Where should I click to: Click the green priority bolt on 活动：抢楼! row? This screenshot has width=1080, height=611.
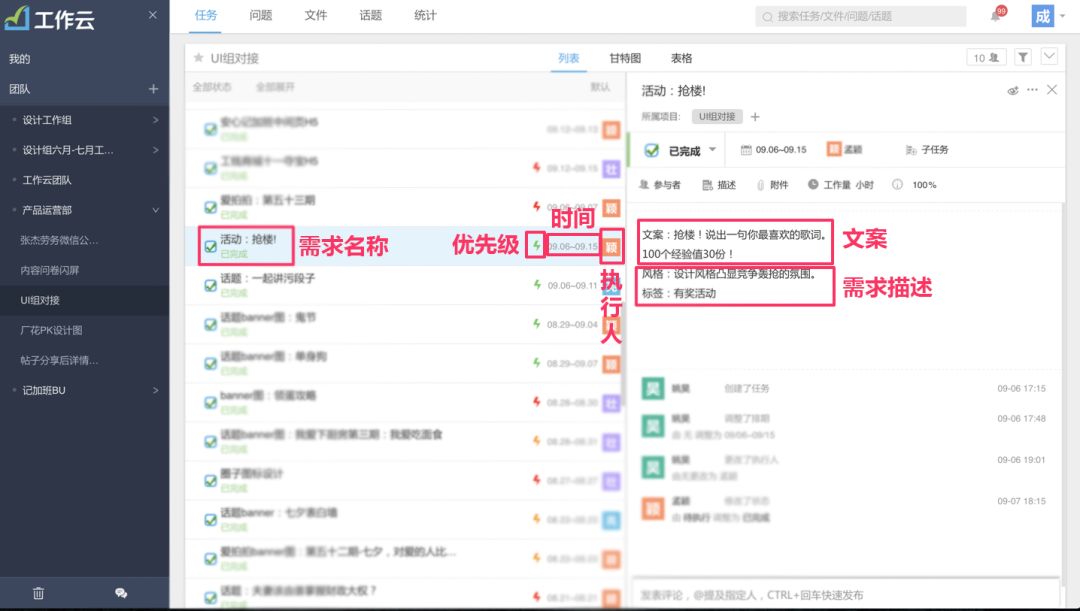tap(536, 245)
